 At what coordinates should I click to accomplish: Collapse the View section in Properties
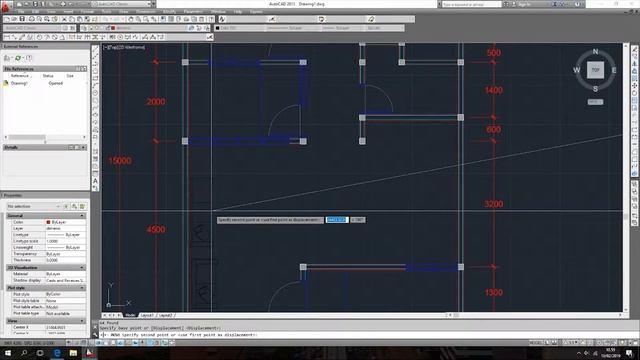(x=82, y=321)
